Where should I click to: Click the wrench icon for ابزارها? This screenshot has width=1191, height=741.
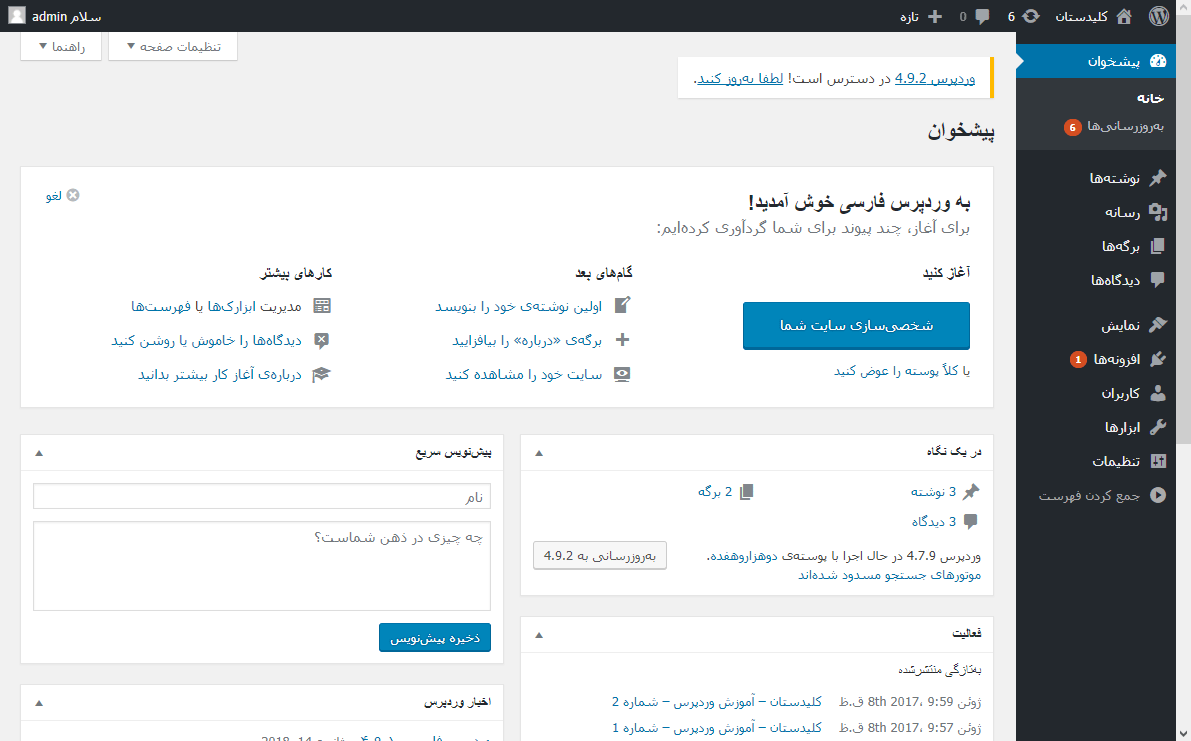click(1158, 427)
